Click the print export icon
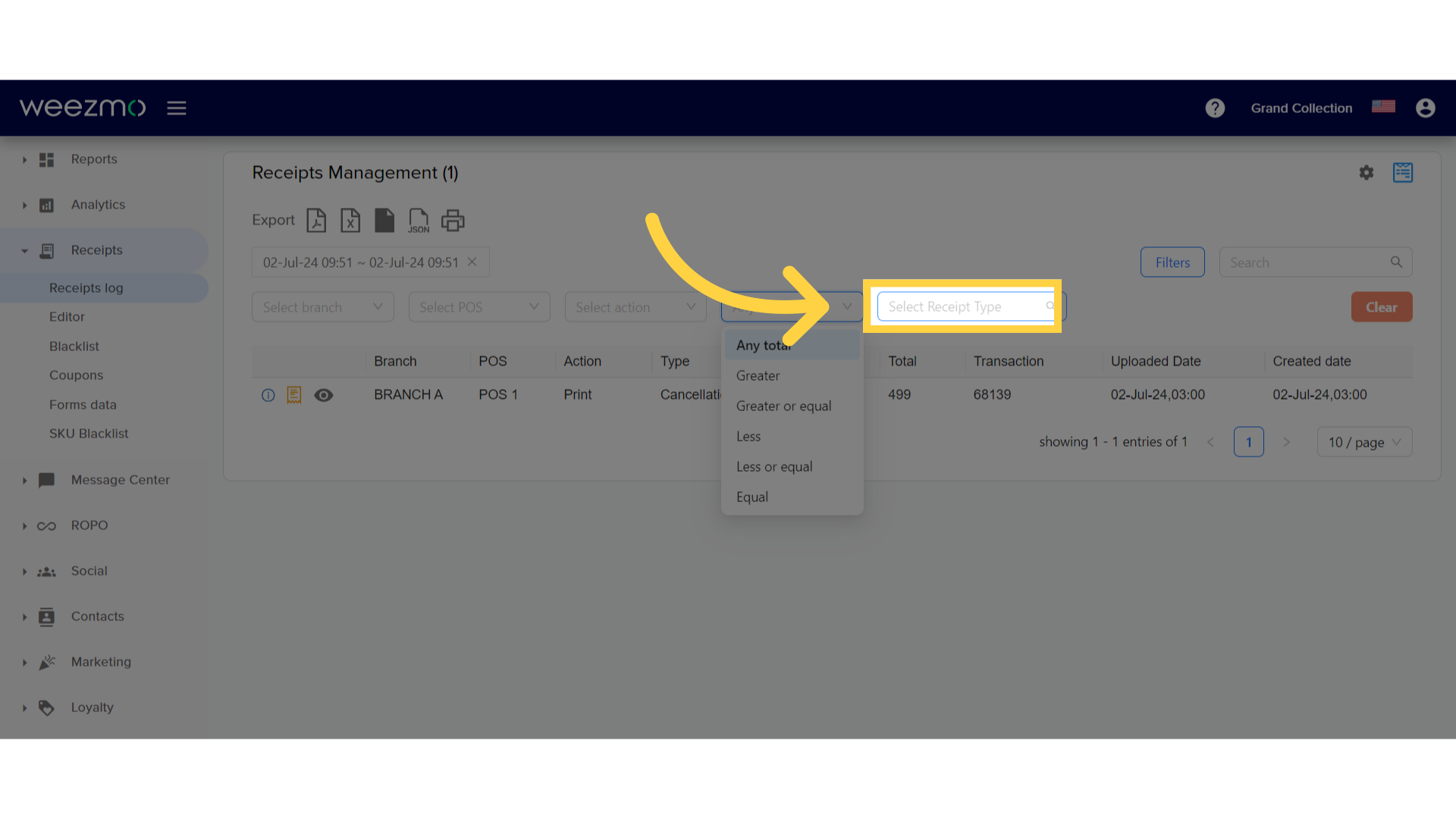The image size is (1456, 819). (x=452, y=220)
